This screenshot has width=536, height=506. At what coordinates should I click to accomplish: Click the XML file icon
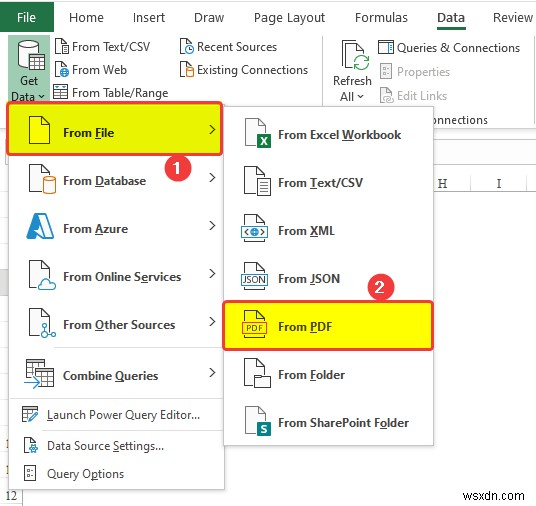254,228
